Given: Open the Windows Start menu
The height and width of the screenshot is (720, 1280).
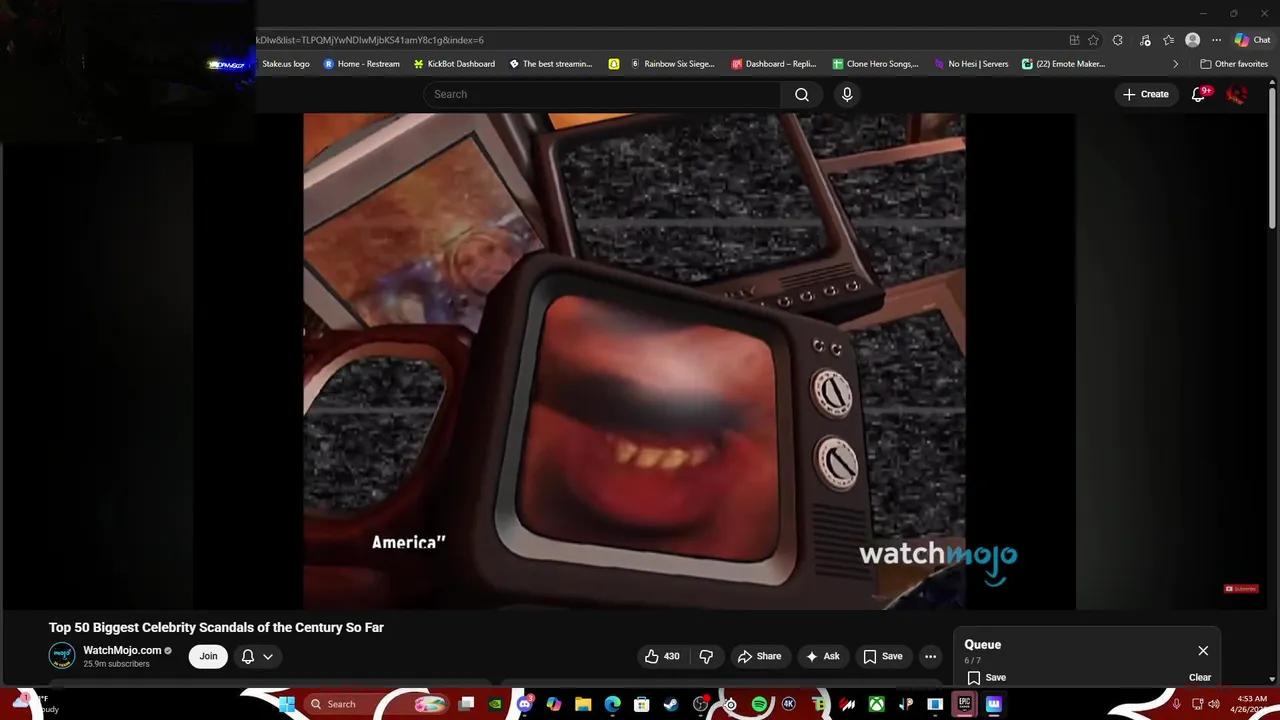Looking at the screenshot, I should coord(286,704).
